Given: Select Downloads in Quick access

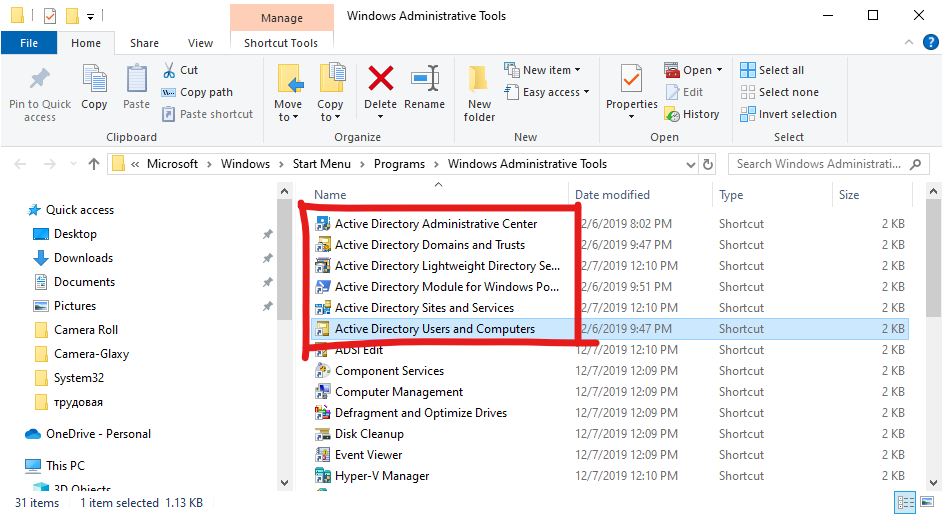Looking at the screenshot, I should point(84,258).
